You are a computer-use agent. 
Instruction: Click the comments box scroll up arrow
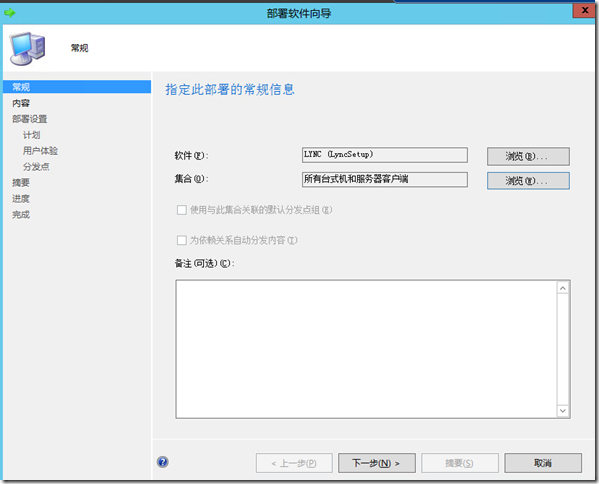pos(563,288)
